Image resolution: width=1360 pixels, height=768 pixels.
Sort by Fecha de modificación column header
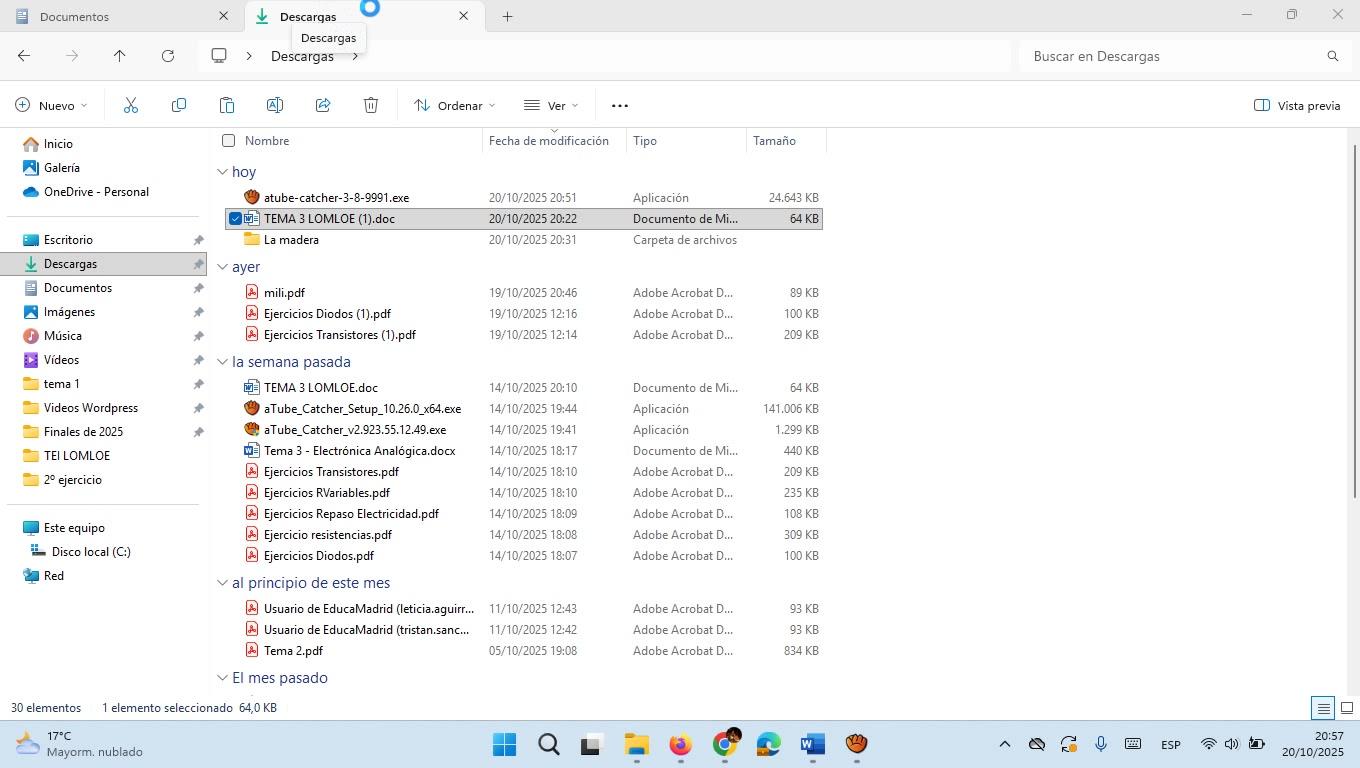coord(549,141)
